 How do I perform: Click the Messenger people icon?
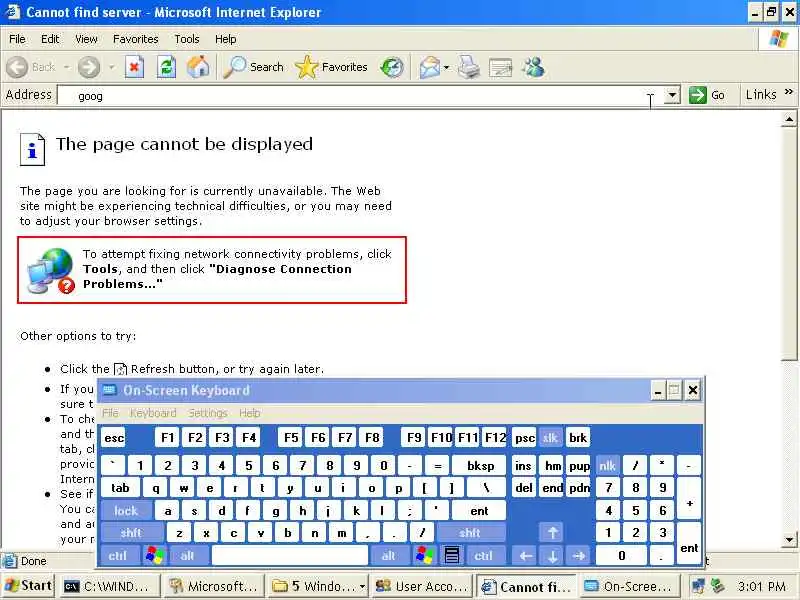(534, 67)
